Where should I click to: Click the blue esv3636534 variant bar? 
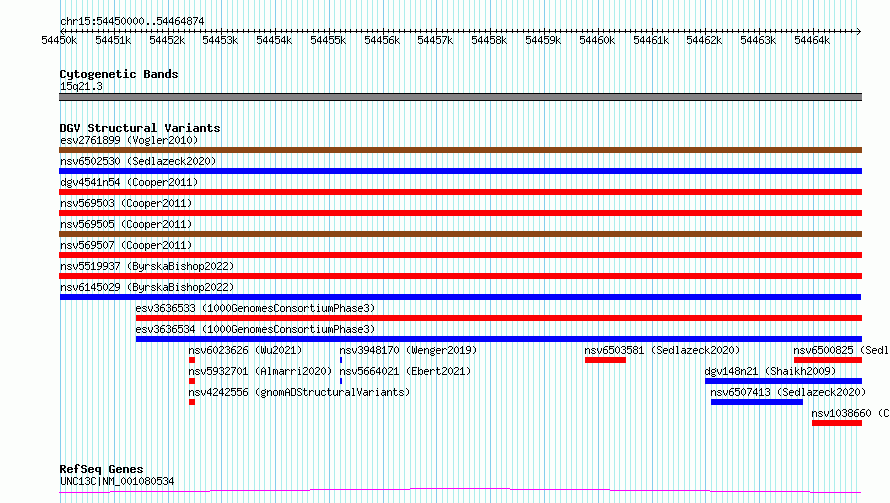coord(499,339)
